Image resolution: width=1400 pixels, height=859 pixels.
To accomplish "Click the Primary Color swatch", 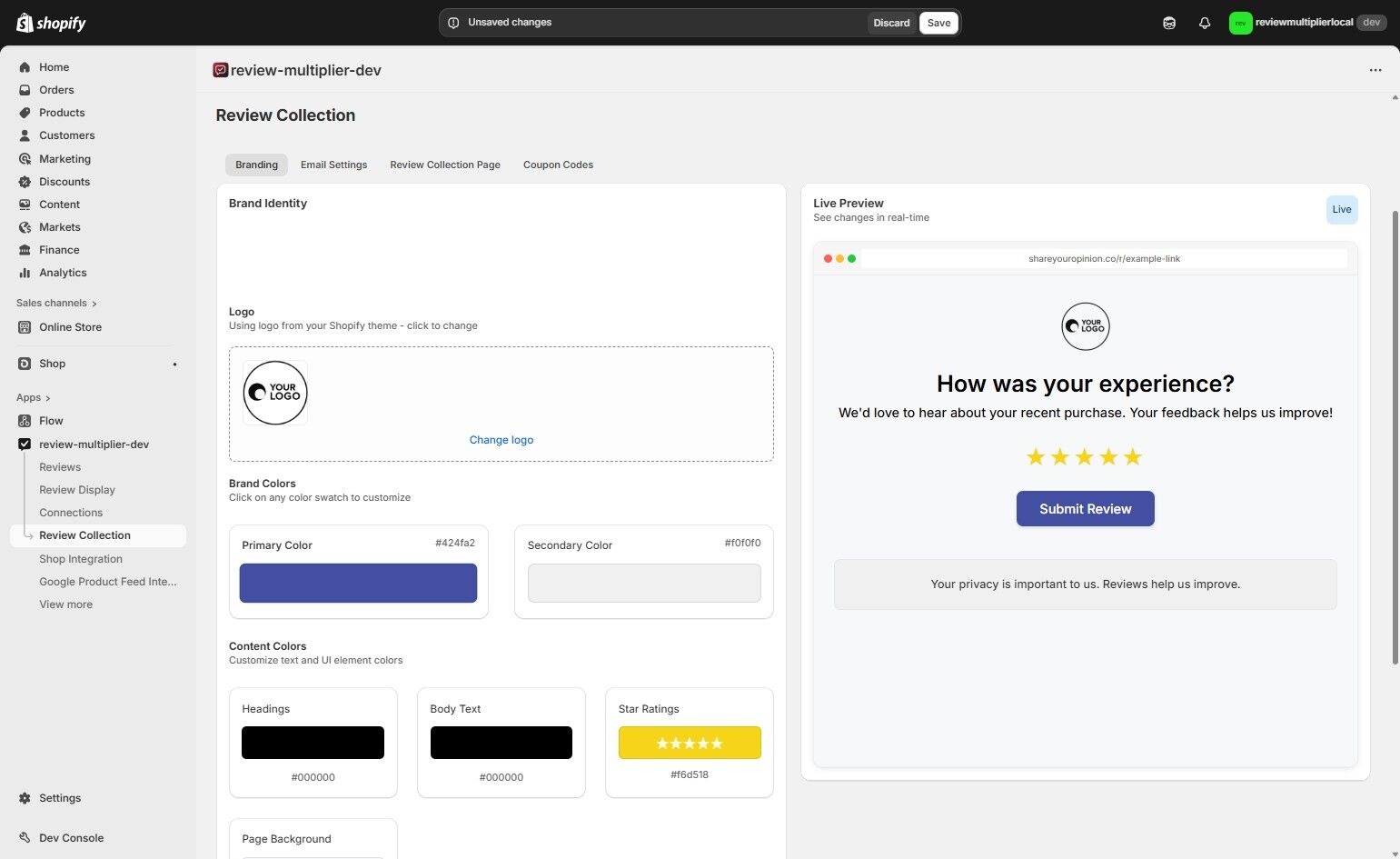I will tap(358, 583).
